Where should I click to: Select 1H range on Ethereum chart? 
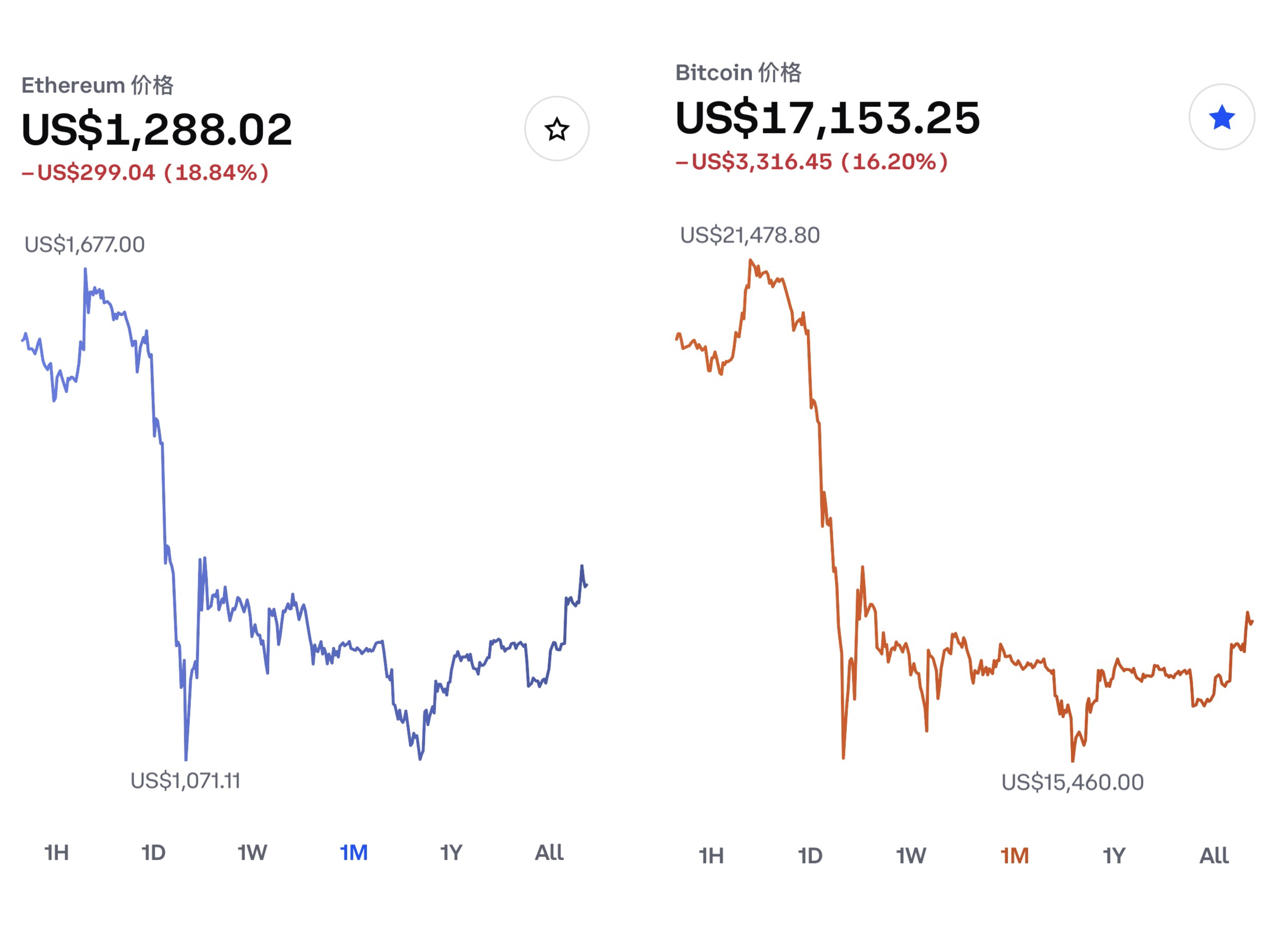coord(57,852)
